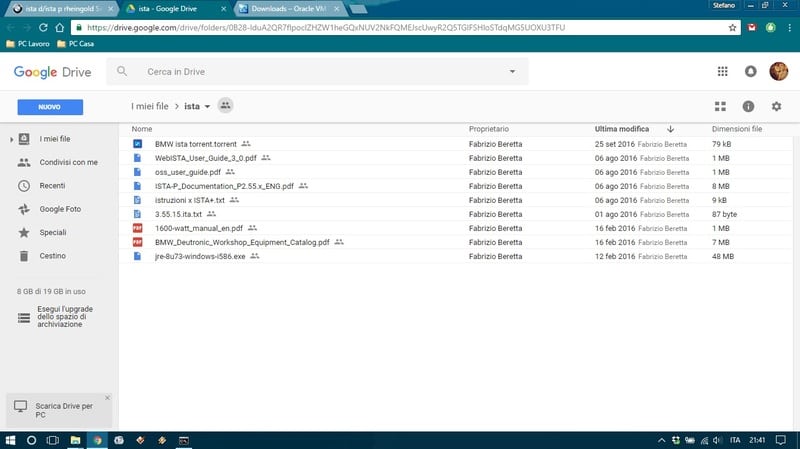Bookmark this page with star
This screenshot has width=800, height=449.
click(732, 28)
